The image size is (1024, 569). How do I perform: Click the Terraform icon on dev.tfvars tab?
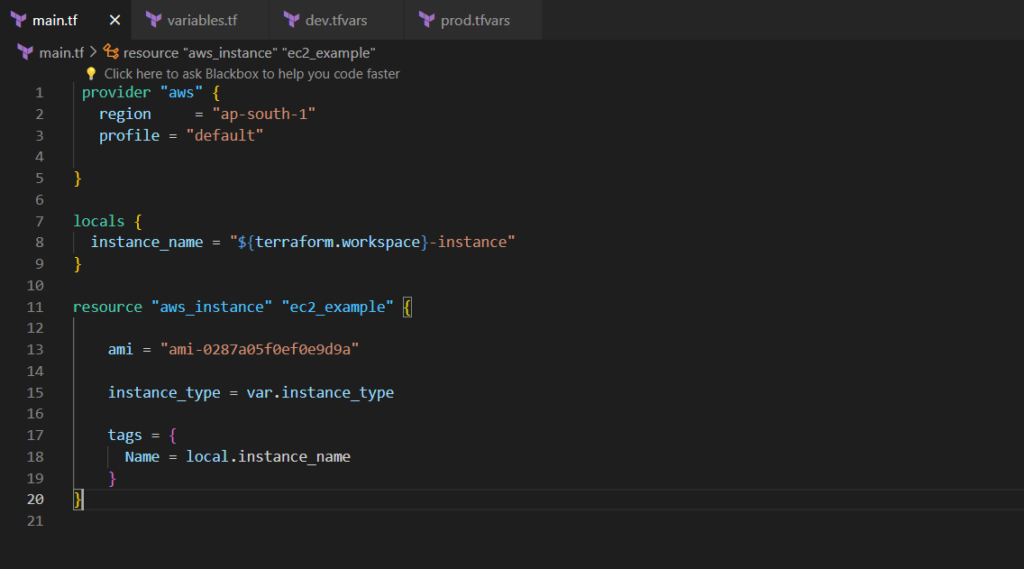(291, 20)
